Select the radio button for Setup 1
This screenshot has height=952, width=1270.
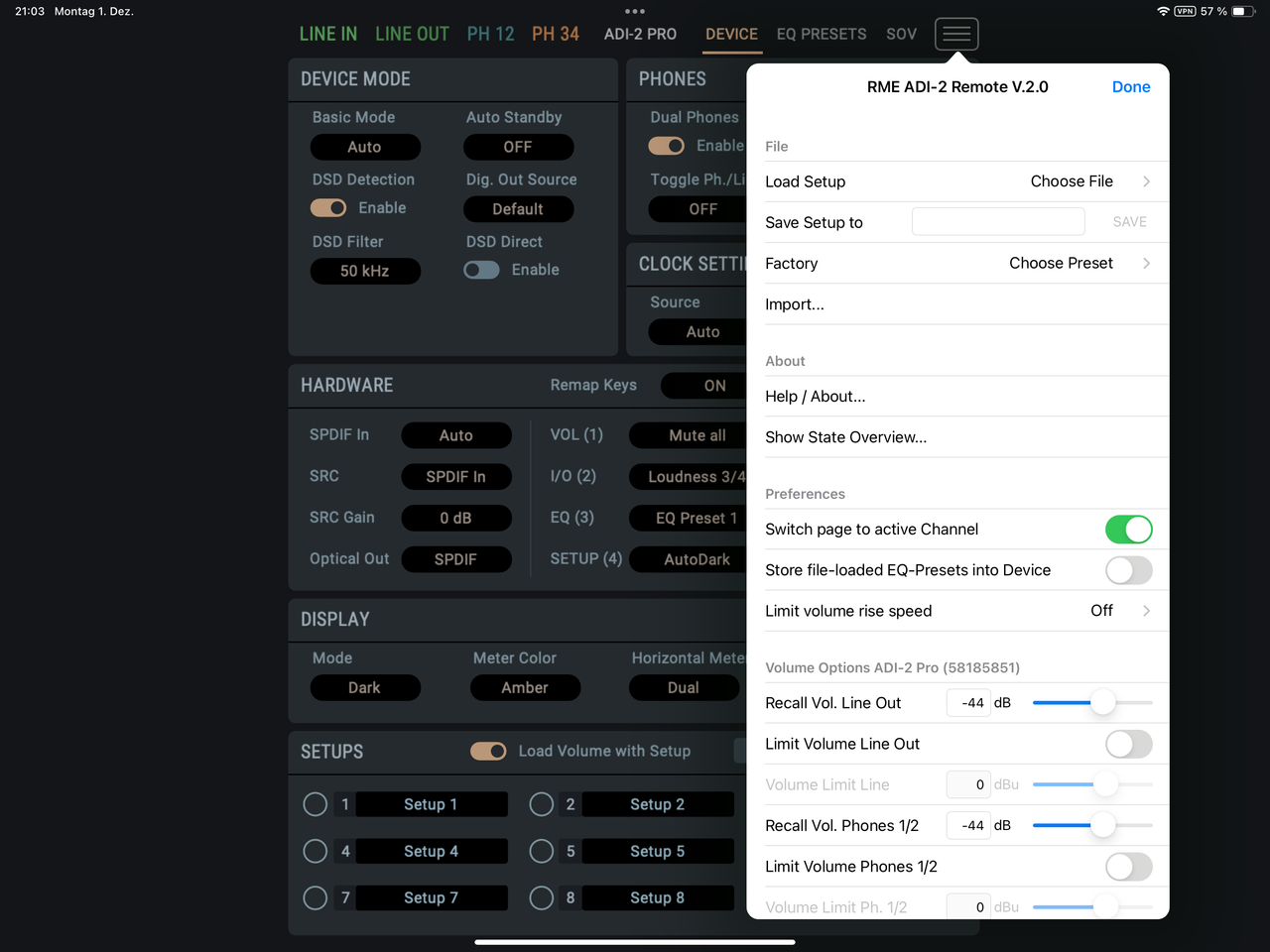click(316, 804)
